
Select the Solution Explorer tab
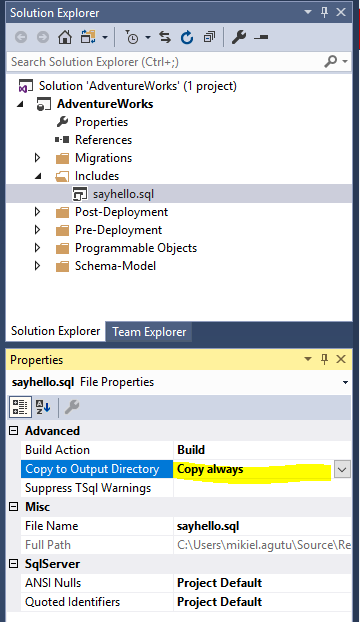[56, 331]
